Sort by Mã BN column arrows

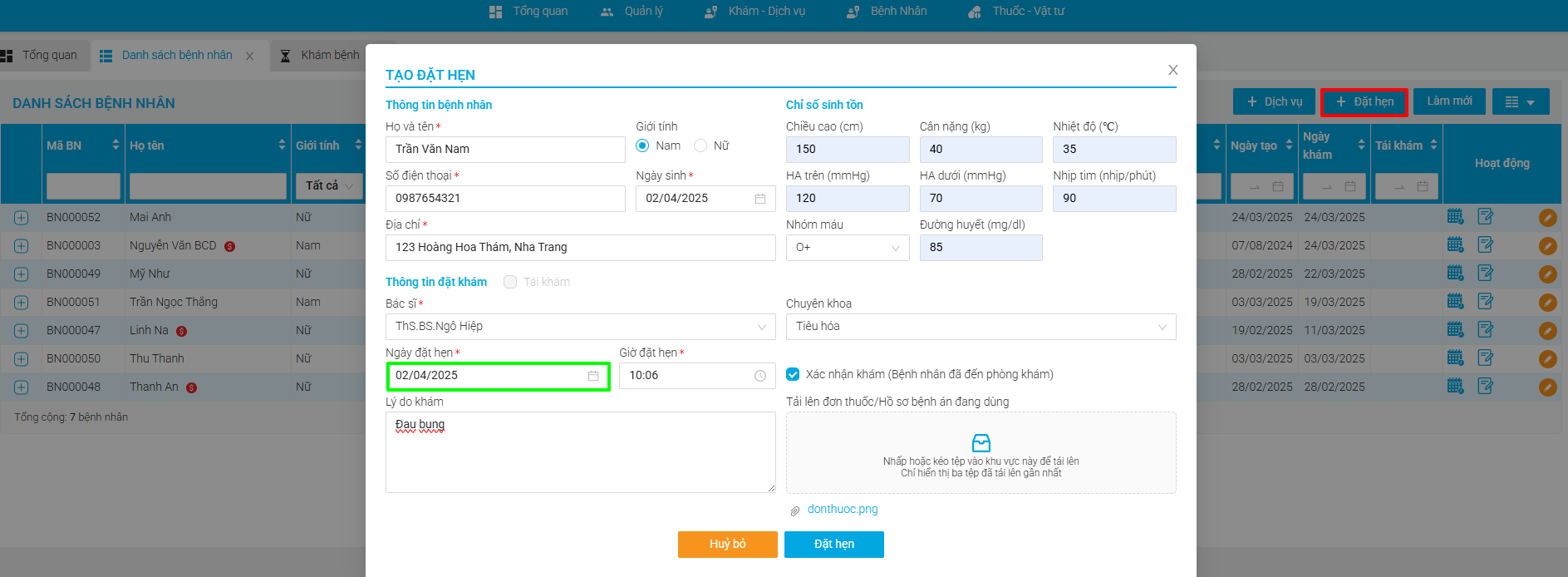tap(116, 145)
